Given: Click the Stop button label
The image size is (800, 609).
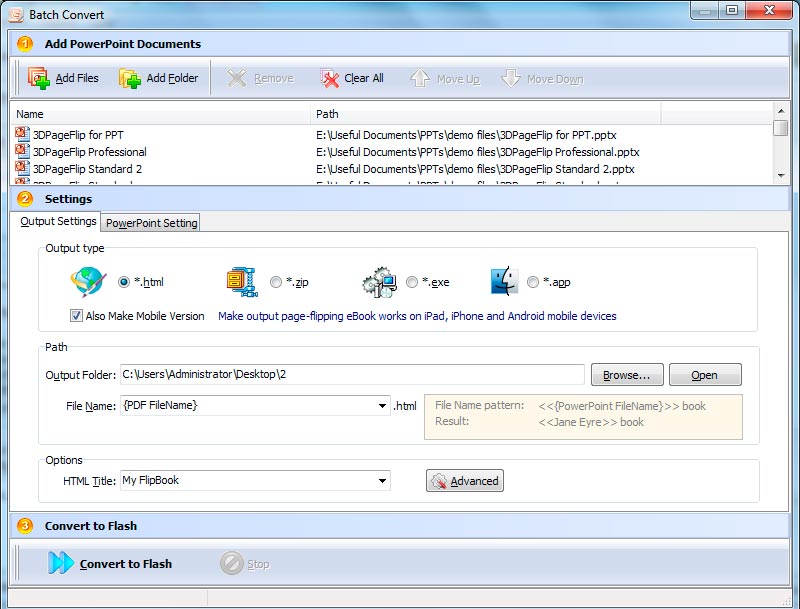Looking at the screenshot, I should [x=258, y=564].
